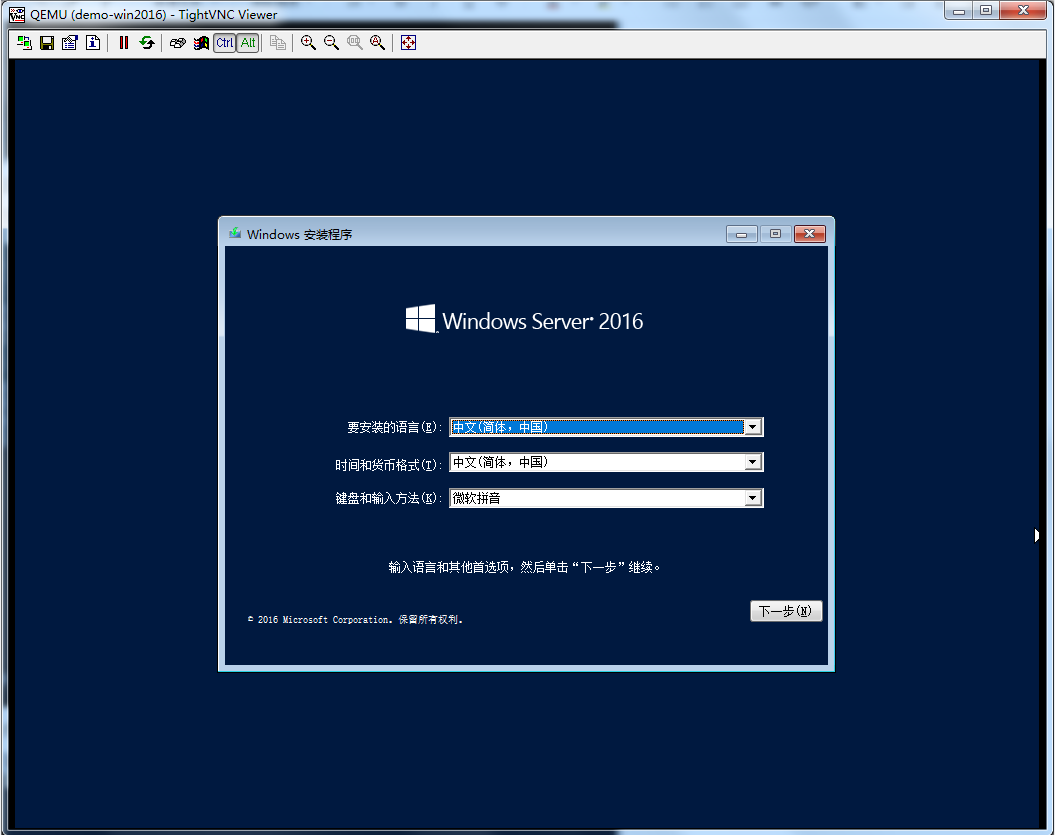Viewport: 1055px width, 835px height.
Task: Maximize the TightVNC Viewer window
Action: point(986,11)
